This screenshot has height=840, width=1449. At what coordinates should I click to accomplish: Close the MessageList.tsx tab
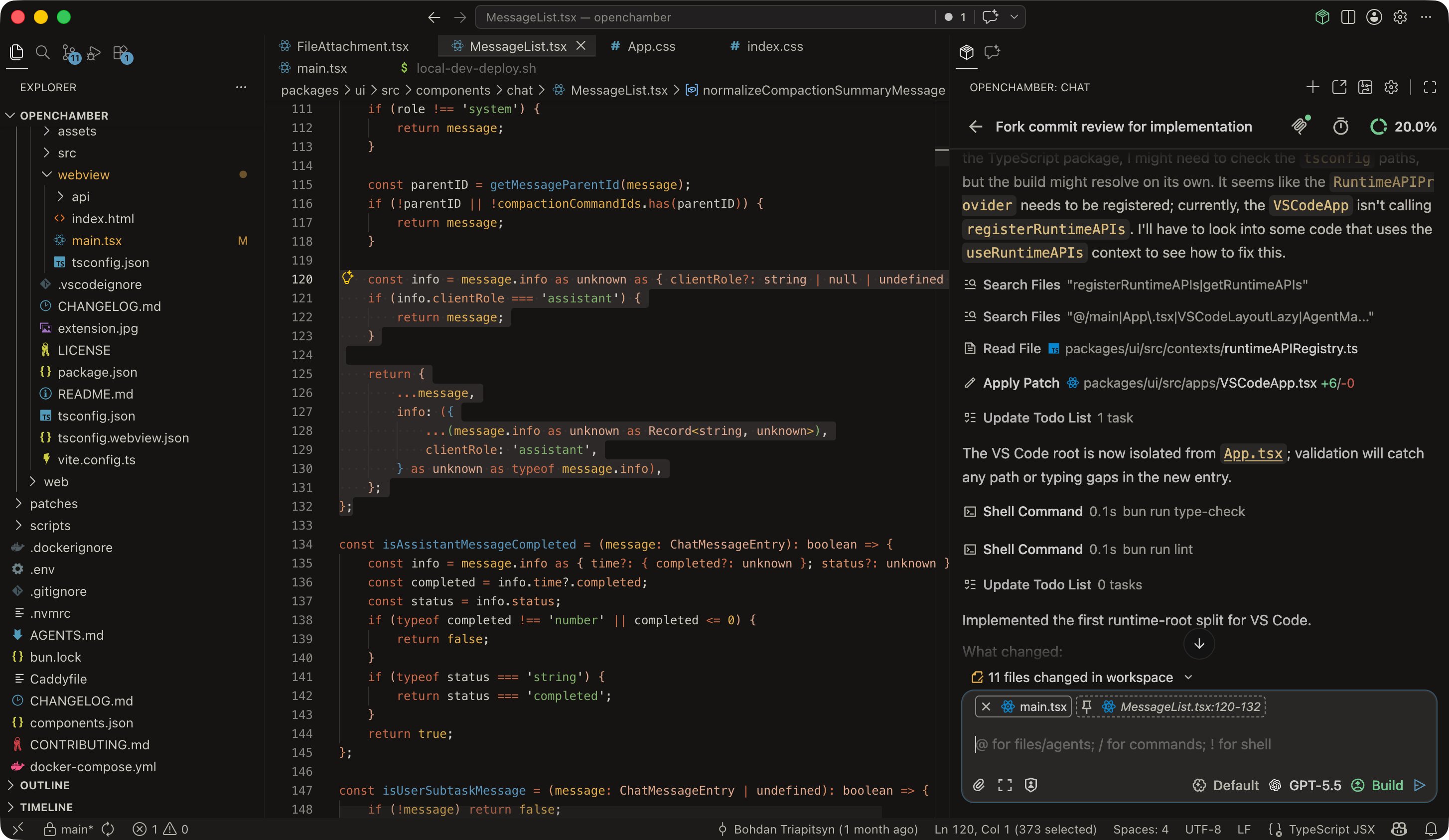click(x=581, y=45)
